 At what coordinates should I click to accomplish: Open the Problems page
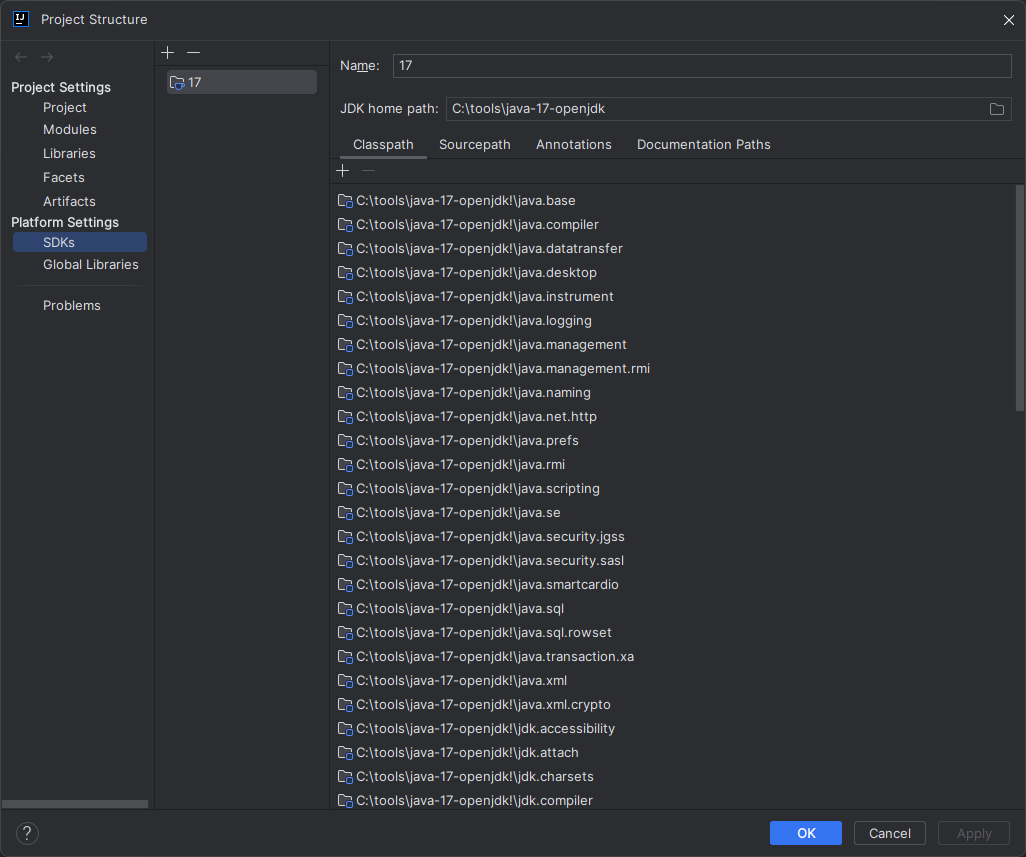(x=71, y=306)
